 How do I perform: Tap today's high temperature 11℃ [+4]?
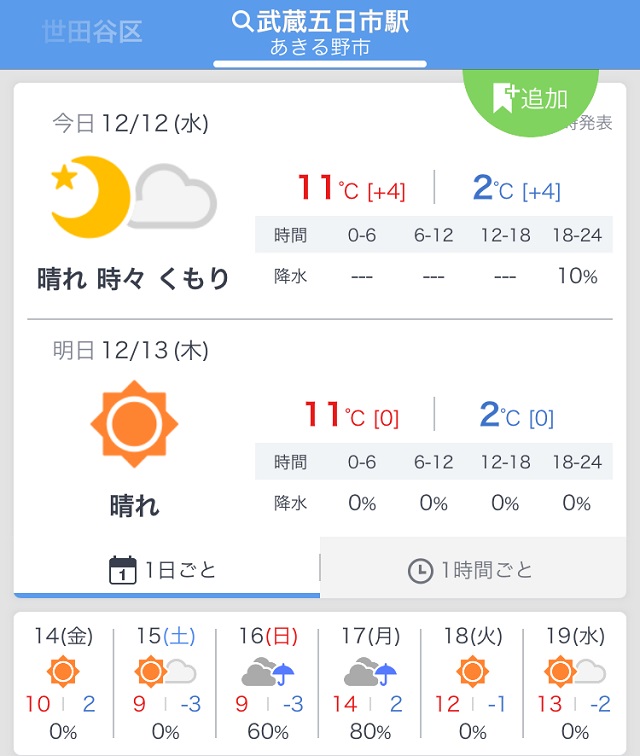[x=351, y=187]
